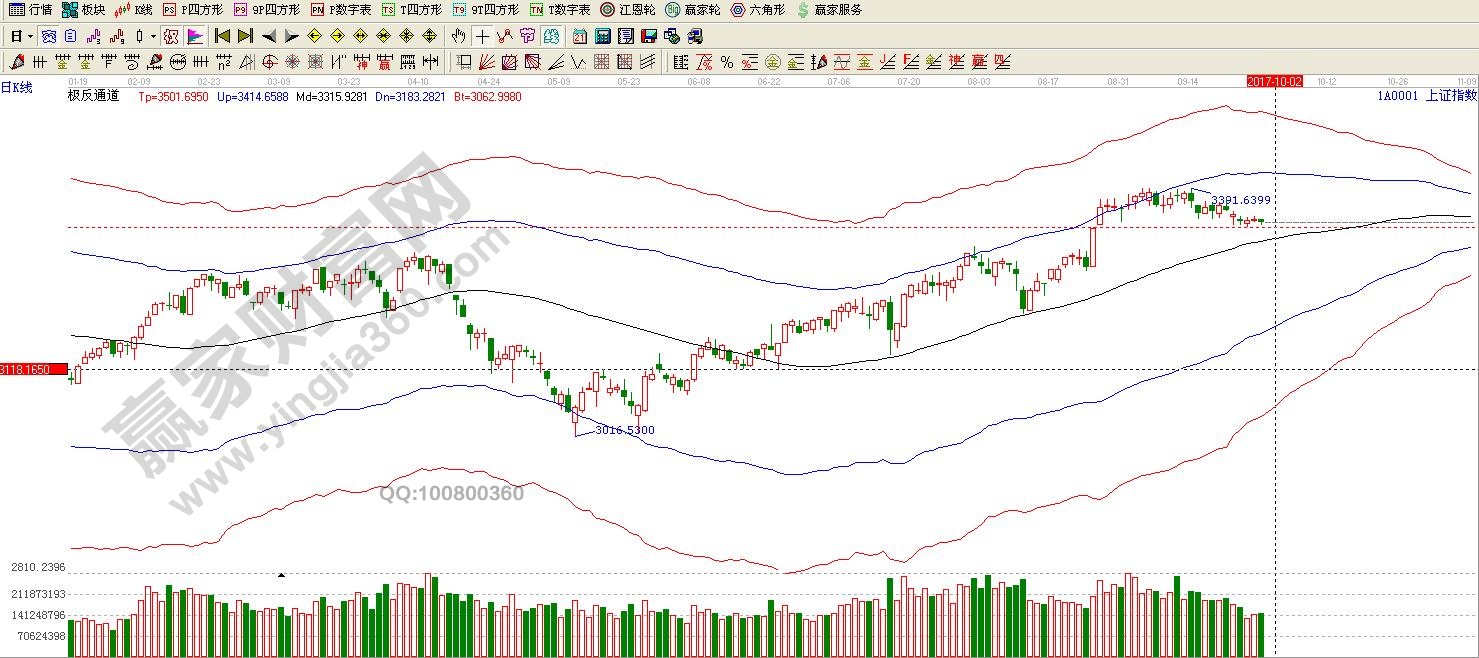Select the hand pan tool
This screenshot has width=1479, height=658.
(x=458, y=37)
